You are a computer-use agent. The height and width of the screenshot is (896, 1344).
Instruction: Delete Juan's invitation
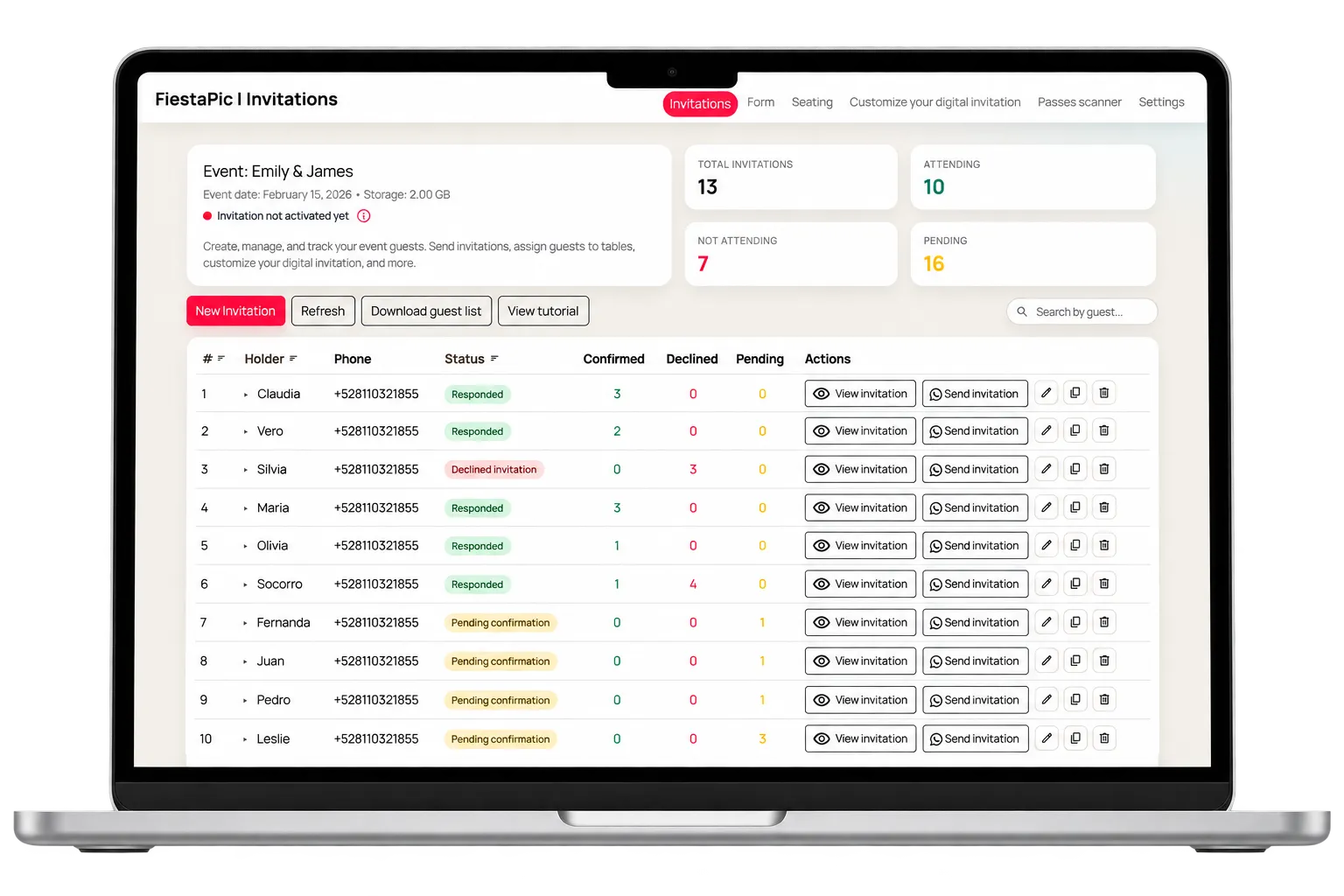(x=1104, y=661)
